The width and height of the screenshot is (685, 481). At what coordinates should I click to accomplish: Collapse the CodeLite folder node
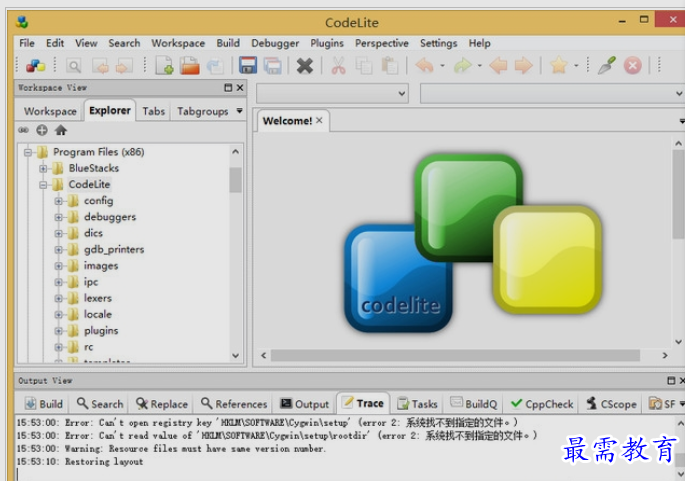43,185
